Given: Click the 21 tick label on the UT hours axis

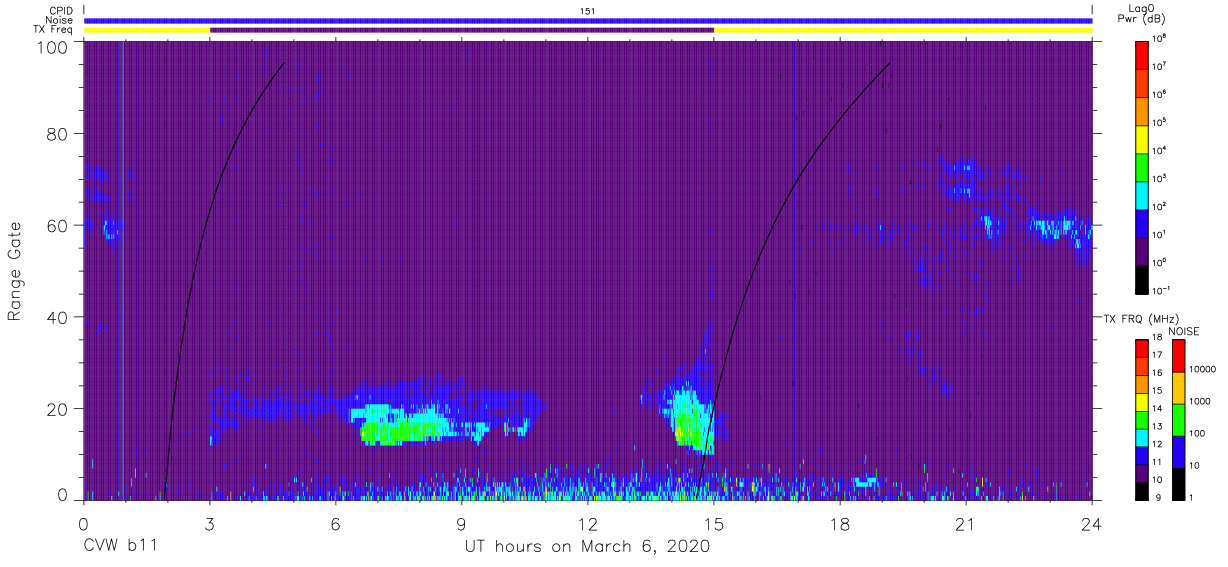Looking at the screenshot, I should click(966, 523).
